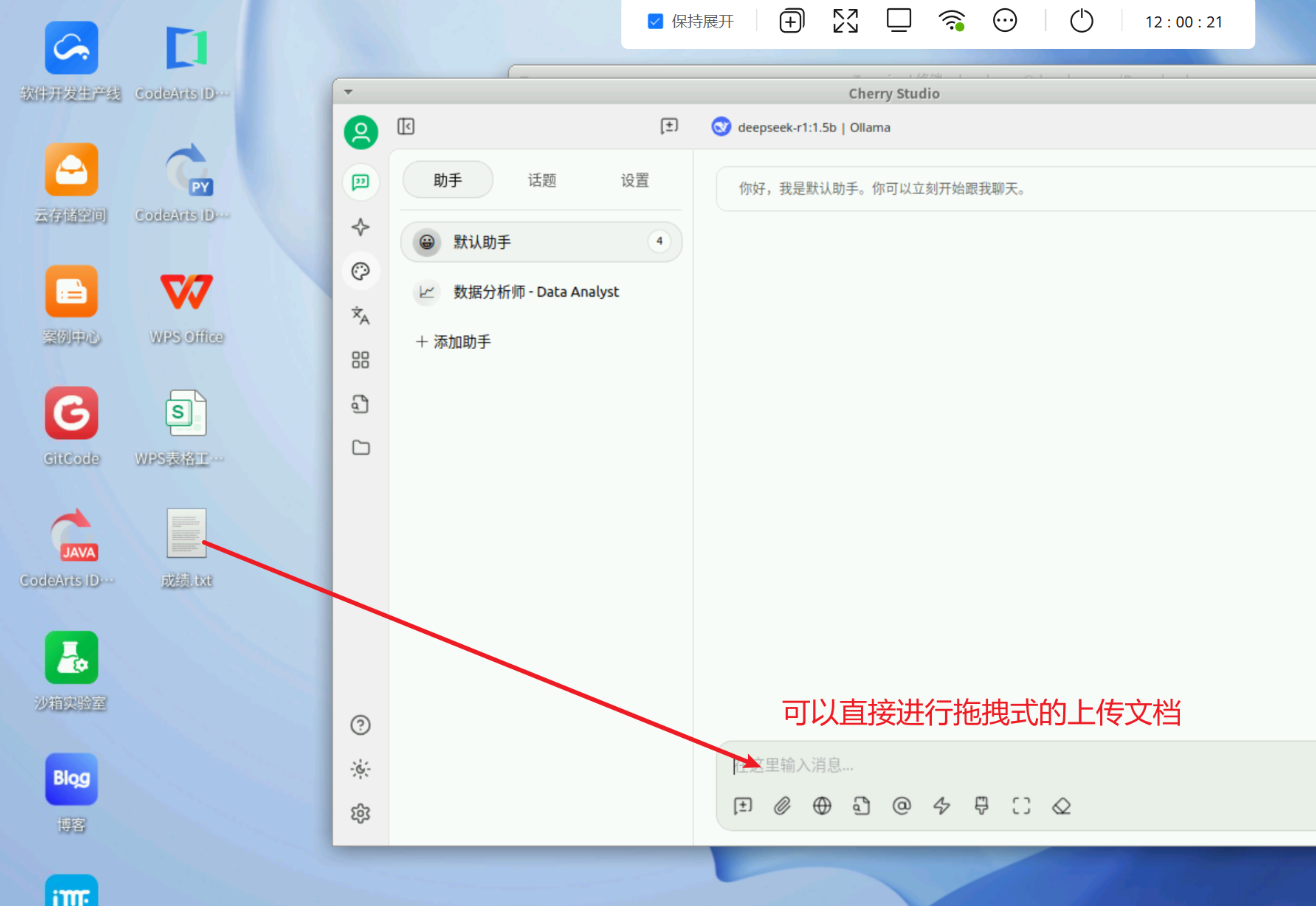
Task: Open the help question mark icon
Action: [361, 725]
